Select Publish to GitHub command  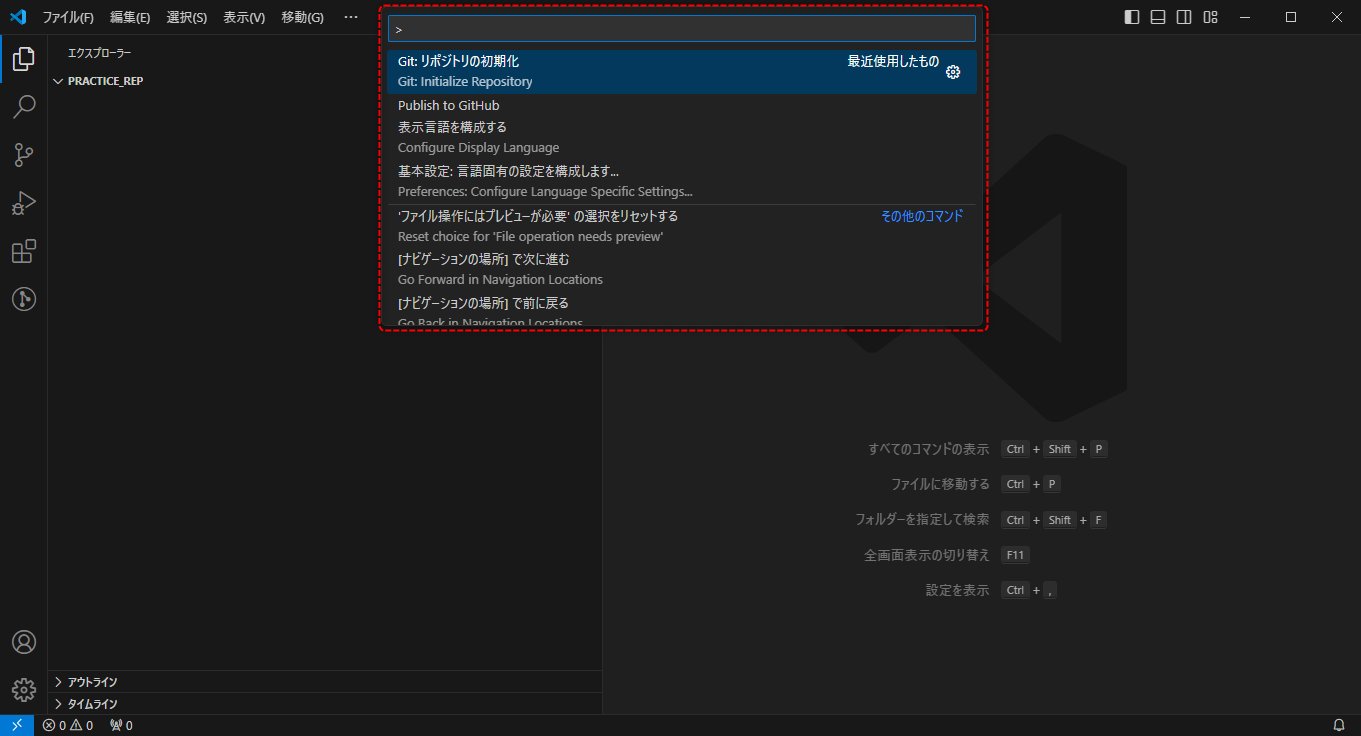(x=682, y=105)
